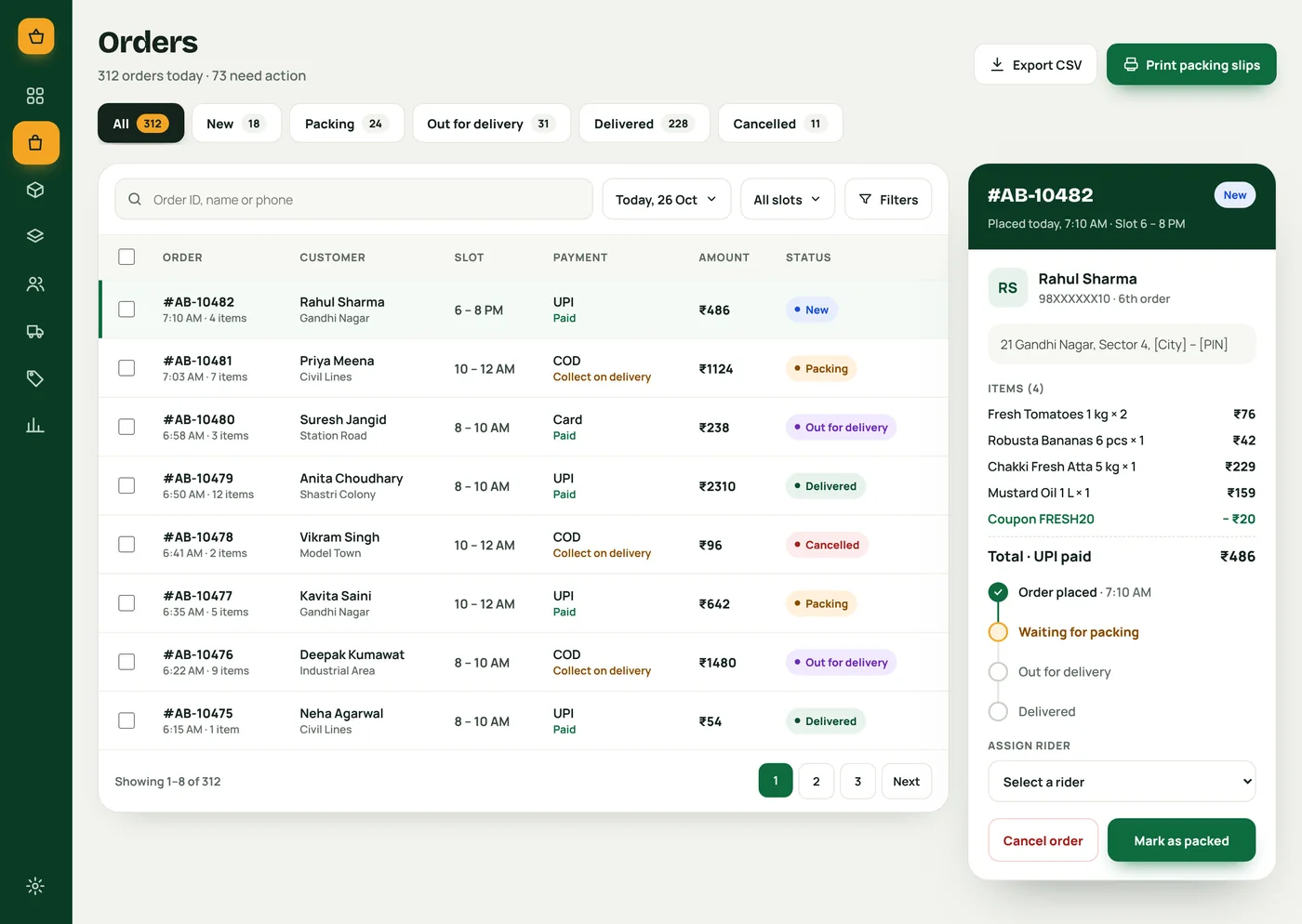Image resolution: width=1302 pixels, height=924 pixels.
Task: Open the products box icon in sidebar
Action: coord(35,190)
